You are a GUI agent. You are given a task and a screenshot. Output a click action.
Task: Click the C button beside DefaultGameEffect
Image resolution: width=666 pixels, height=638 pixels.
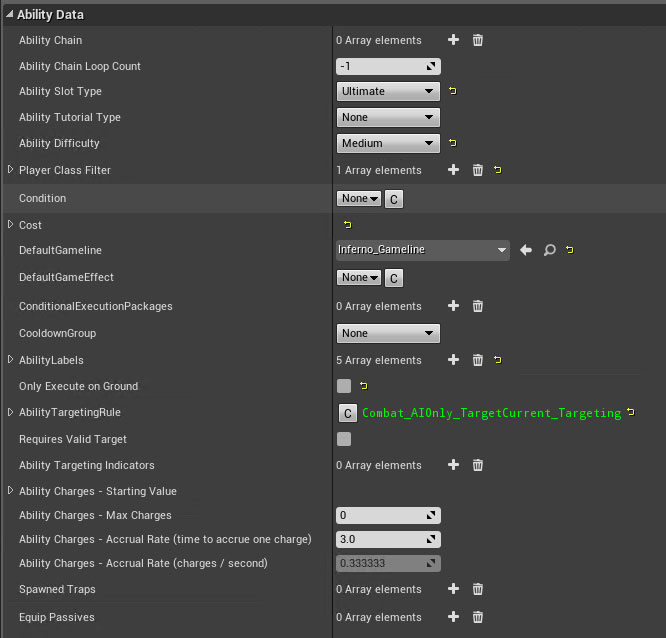[394, 278]
